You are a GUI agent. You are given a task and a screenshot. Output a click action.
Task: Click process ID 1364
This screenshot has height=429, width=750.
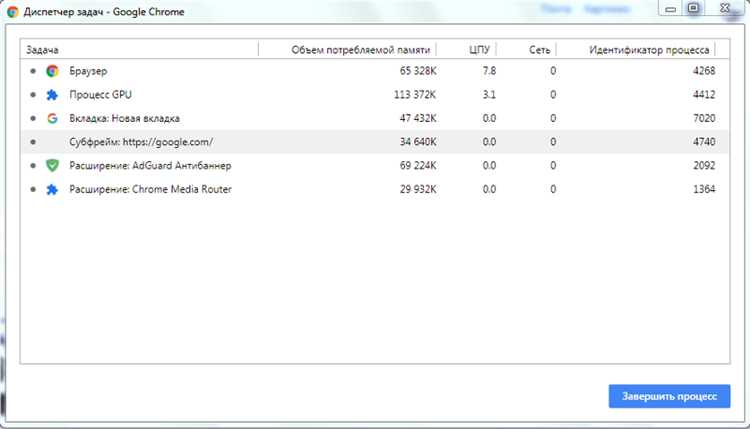click(x=704, y=189)
